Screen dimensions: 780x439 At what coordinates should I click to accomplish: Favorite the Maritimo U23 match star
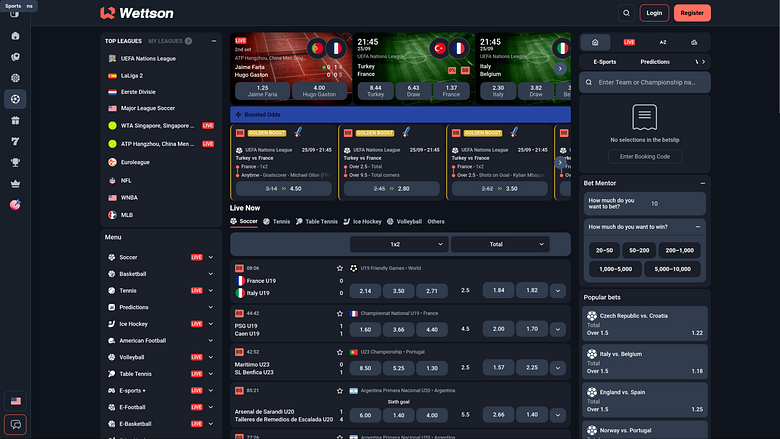(x=340, y=352)
